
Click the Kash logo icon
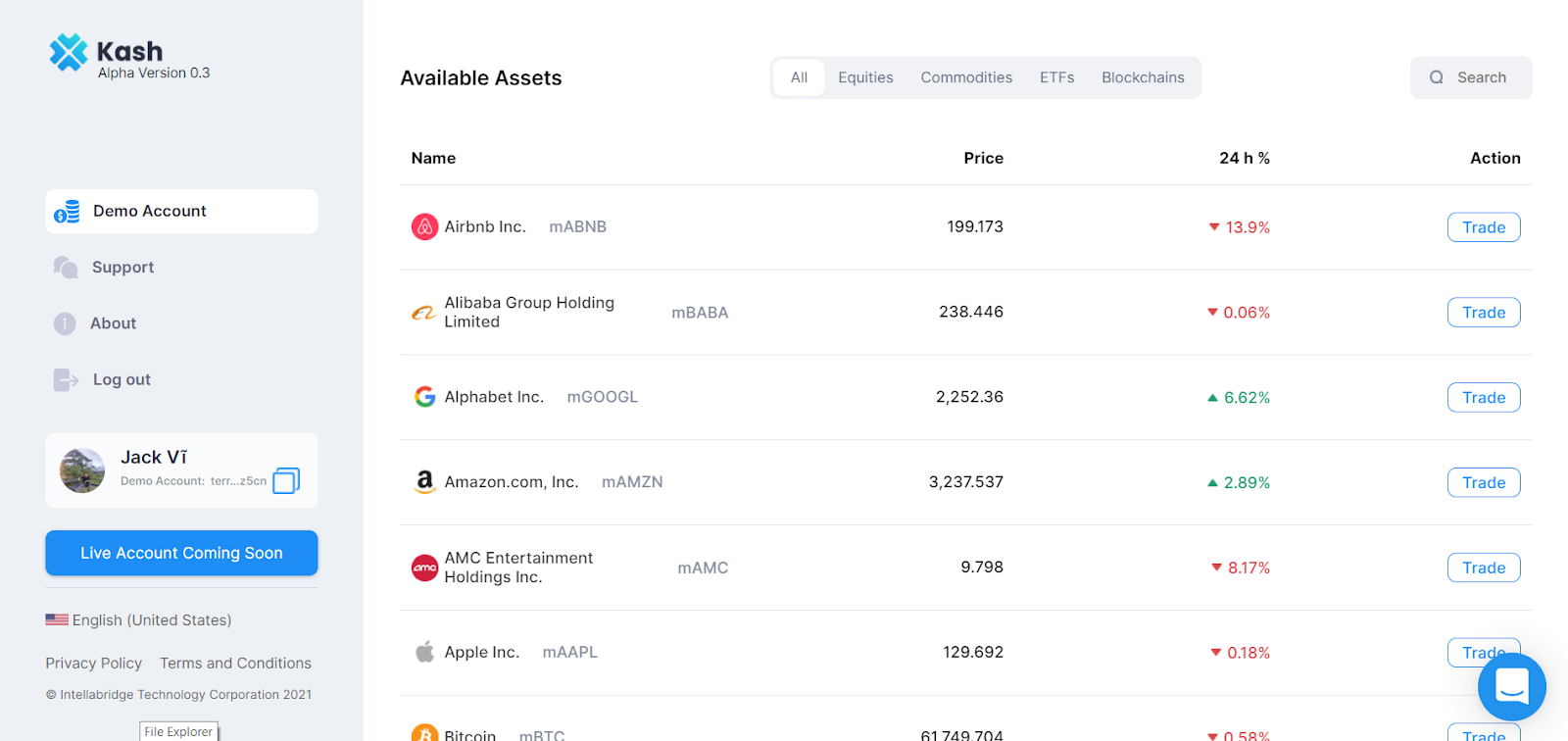coord(69,53)
